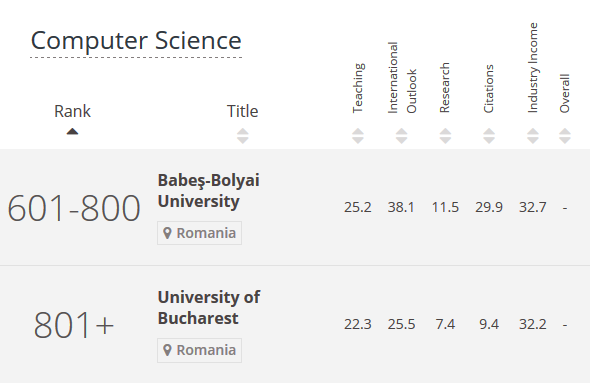Click the Title column sort arrows
590x383 pixels.
pos(243,136)
